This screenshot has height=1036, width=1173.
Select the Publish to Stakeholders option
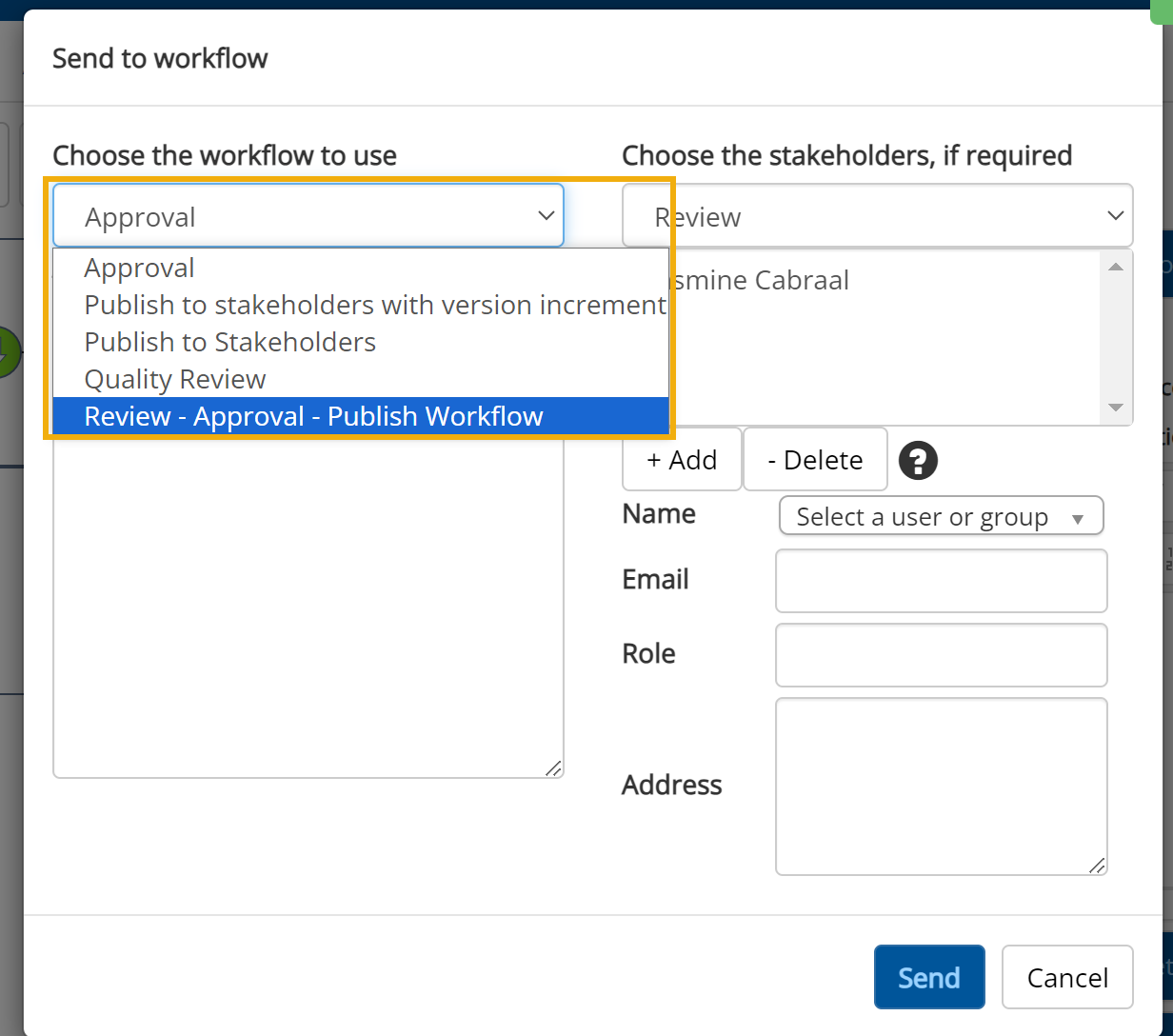point(230,343)
